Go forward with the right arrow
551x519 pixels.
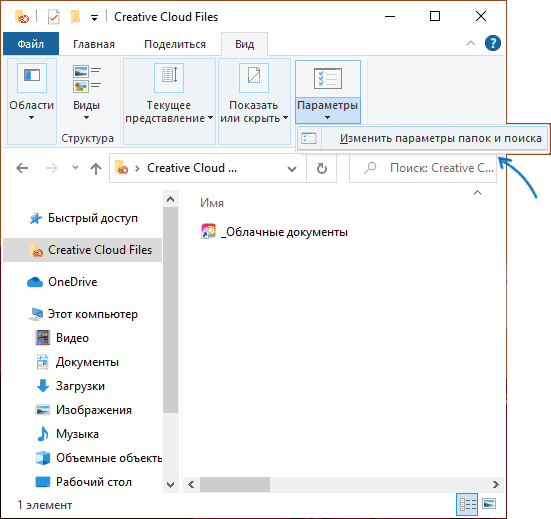tap(52, 168)
